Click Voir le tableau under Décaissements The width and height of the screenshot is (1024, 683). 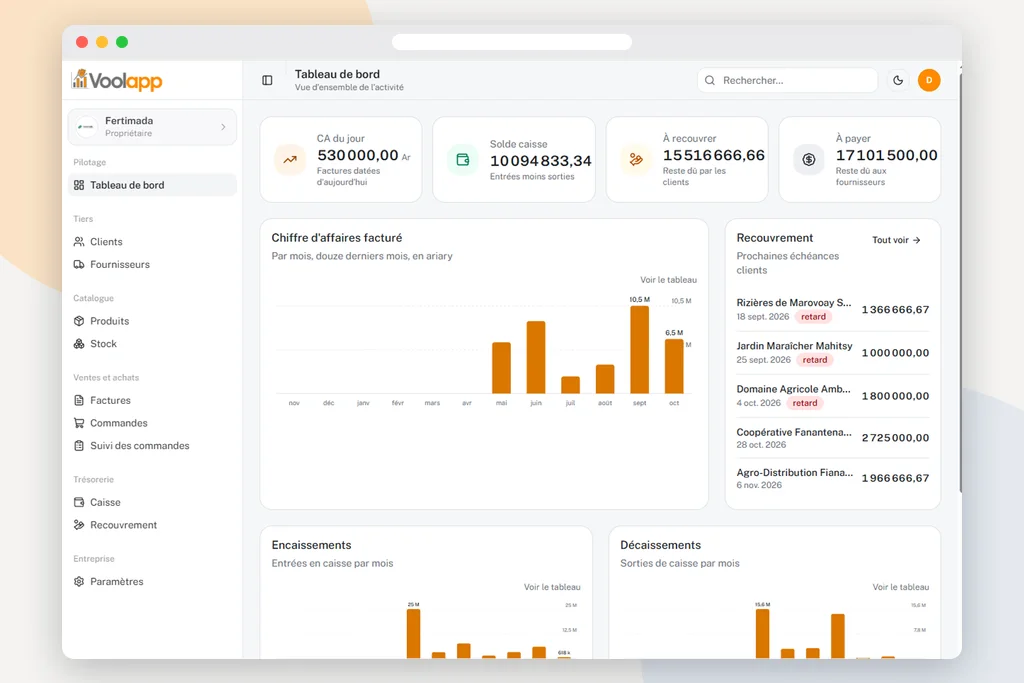pos(901,587)
